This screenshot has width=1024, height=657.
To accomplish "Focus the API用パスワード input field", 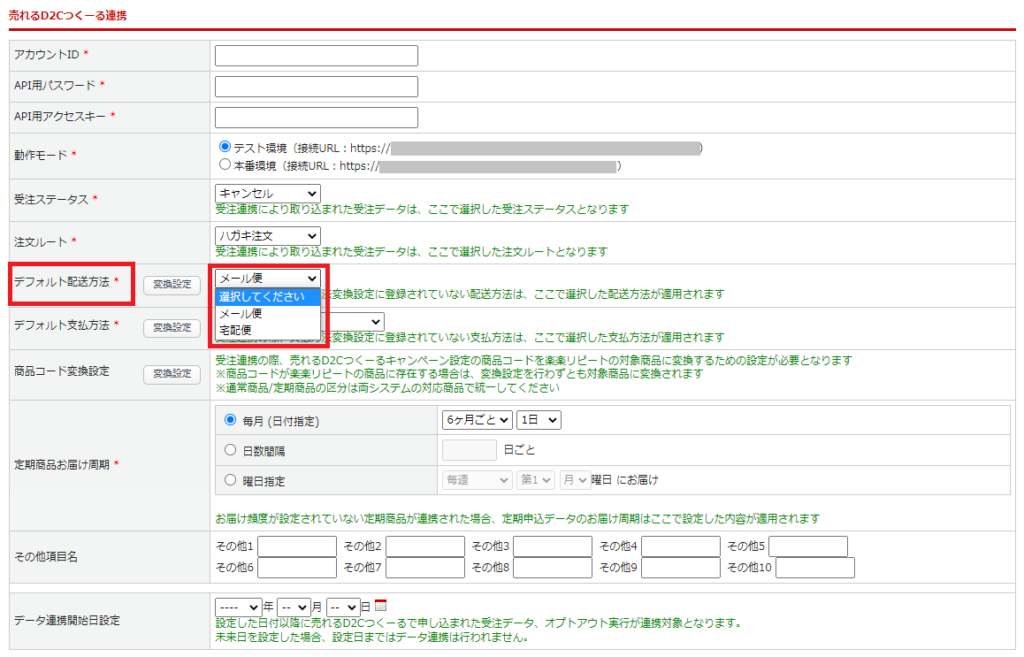I will pos(316,86).
